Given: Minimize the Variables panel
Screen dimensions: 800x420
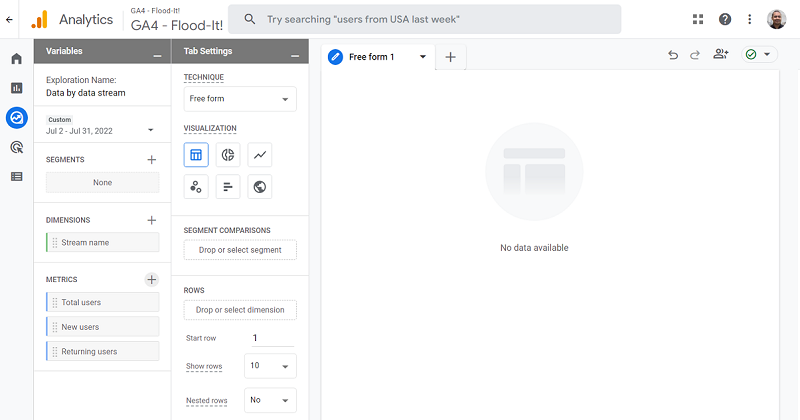Looking at the screenshot, I should [x=157, y=56].
